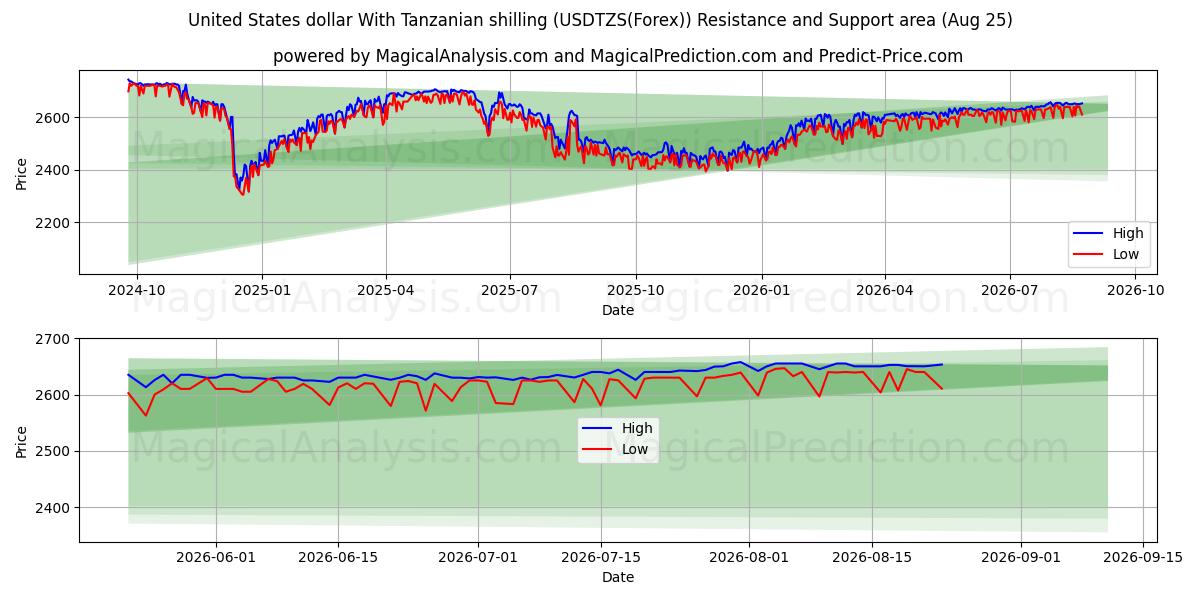This screenshot has width=1200, height=600.
Task: Click the 2500 price tick in lower chart
Action: [54, 452]
